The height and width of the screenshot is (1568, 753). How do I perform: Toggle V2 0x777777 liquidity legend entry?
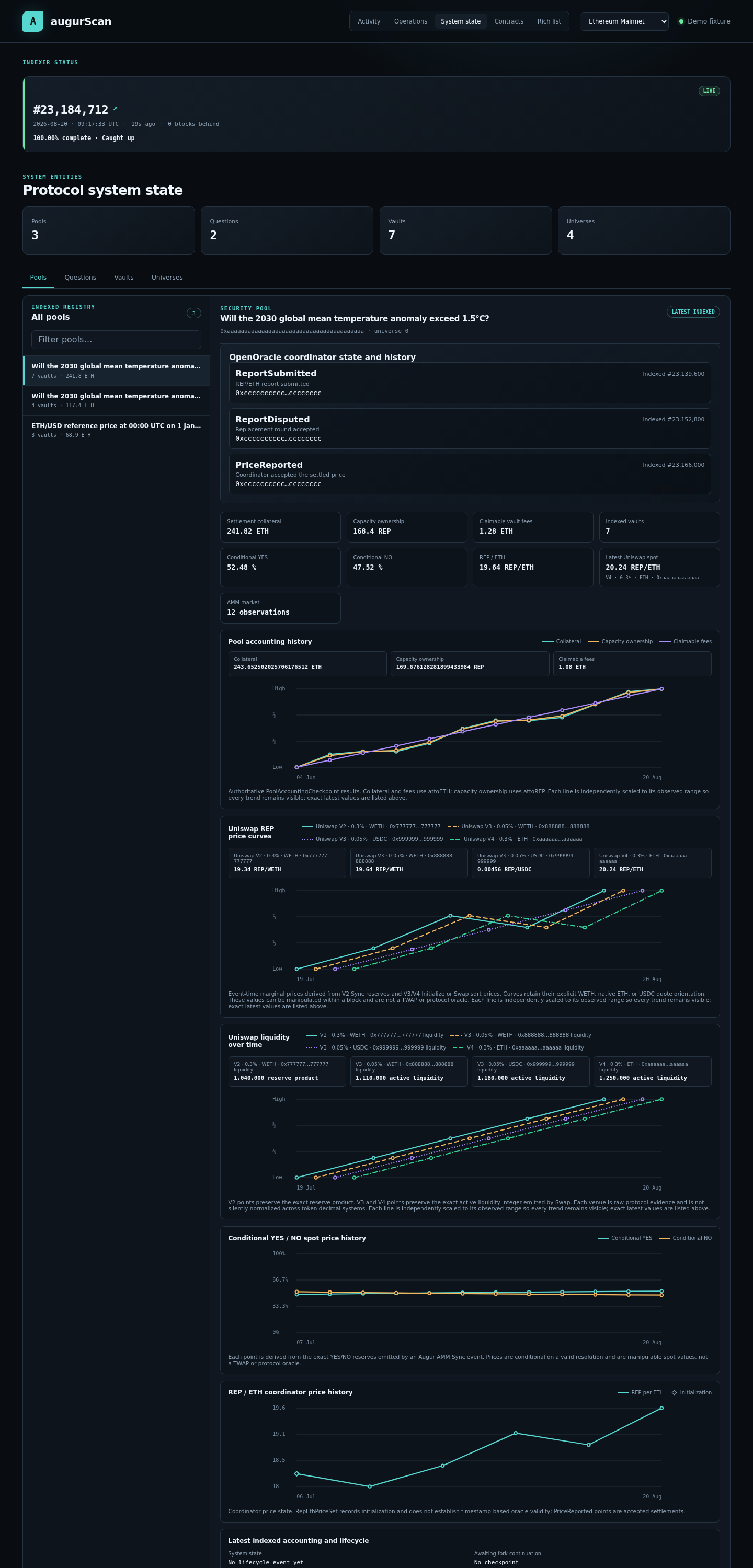(375, 1035)
